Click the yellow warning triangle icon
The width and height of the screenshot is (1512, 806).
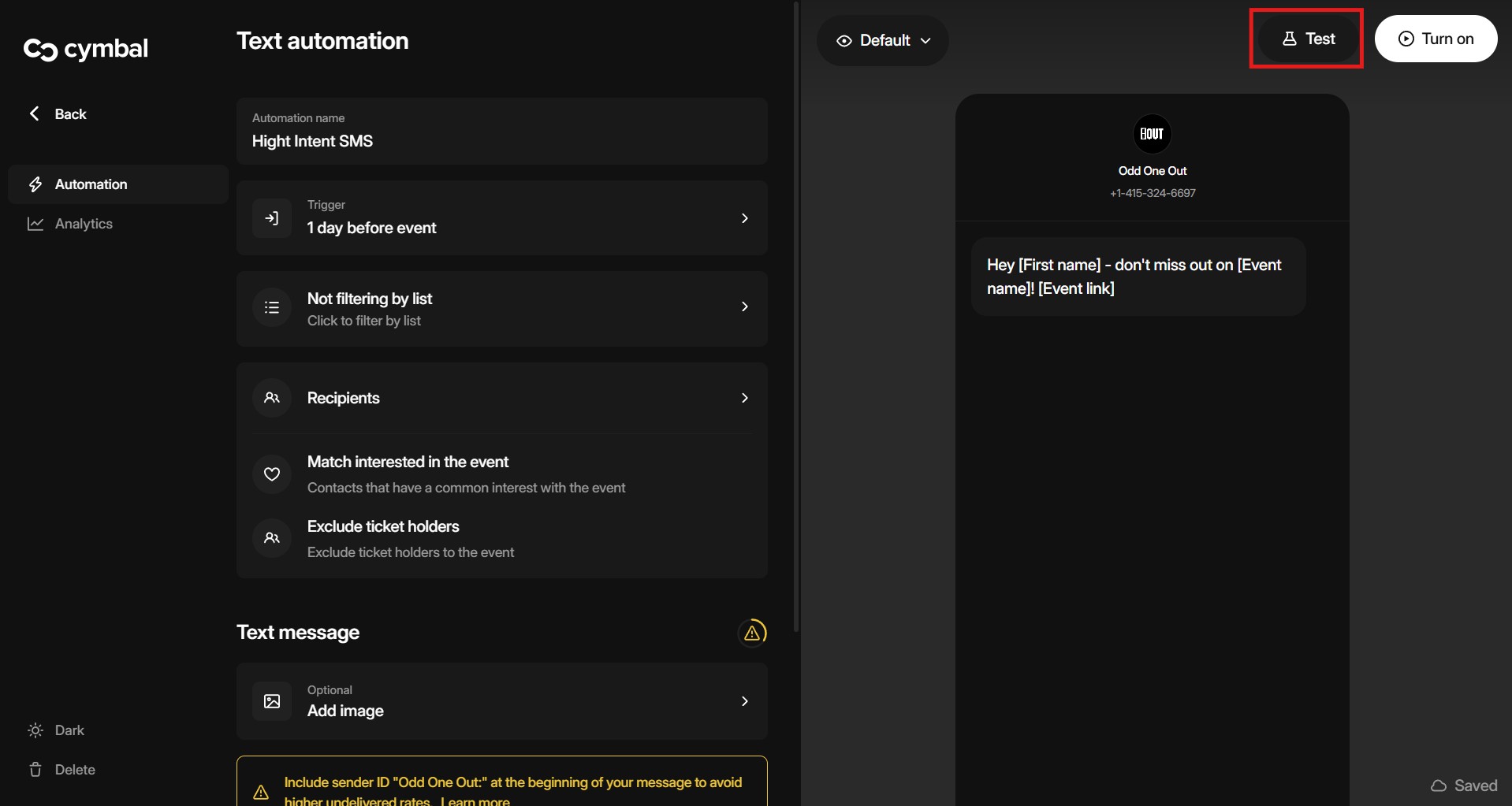[x=752, y=633]
